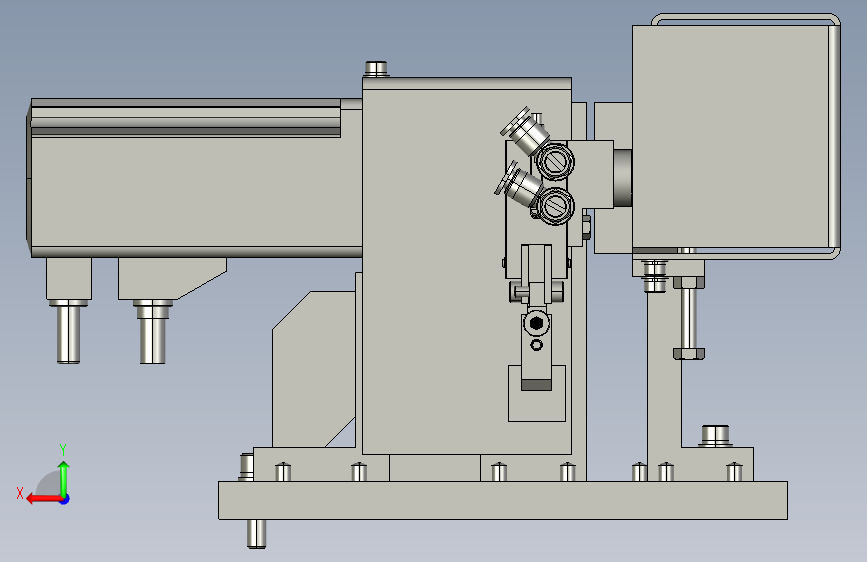Image resolution: width=867 pixels, height=562 pixels.
Task: Select the bolt head atop the central block
Action: point(376,69)
